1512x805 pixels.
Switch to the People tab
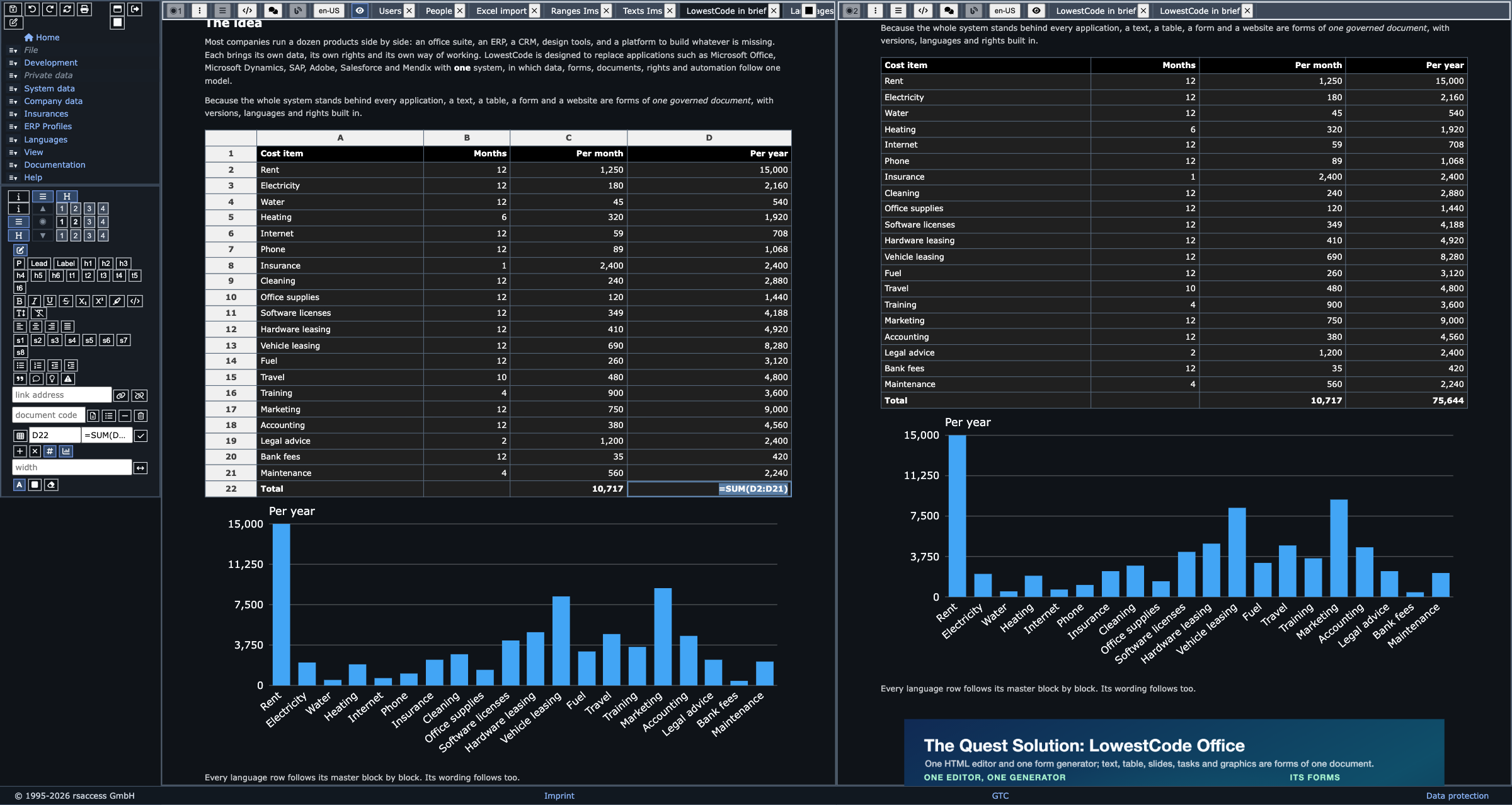[438, 11]
